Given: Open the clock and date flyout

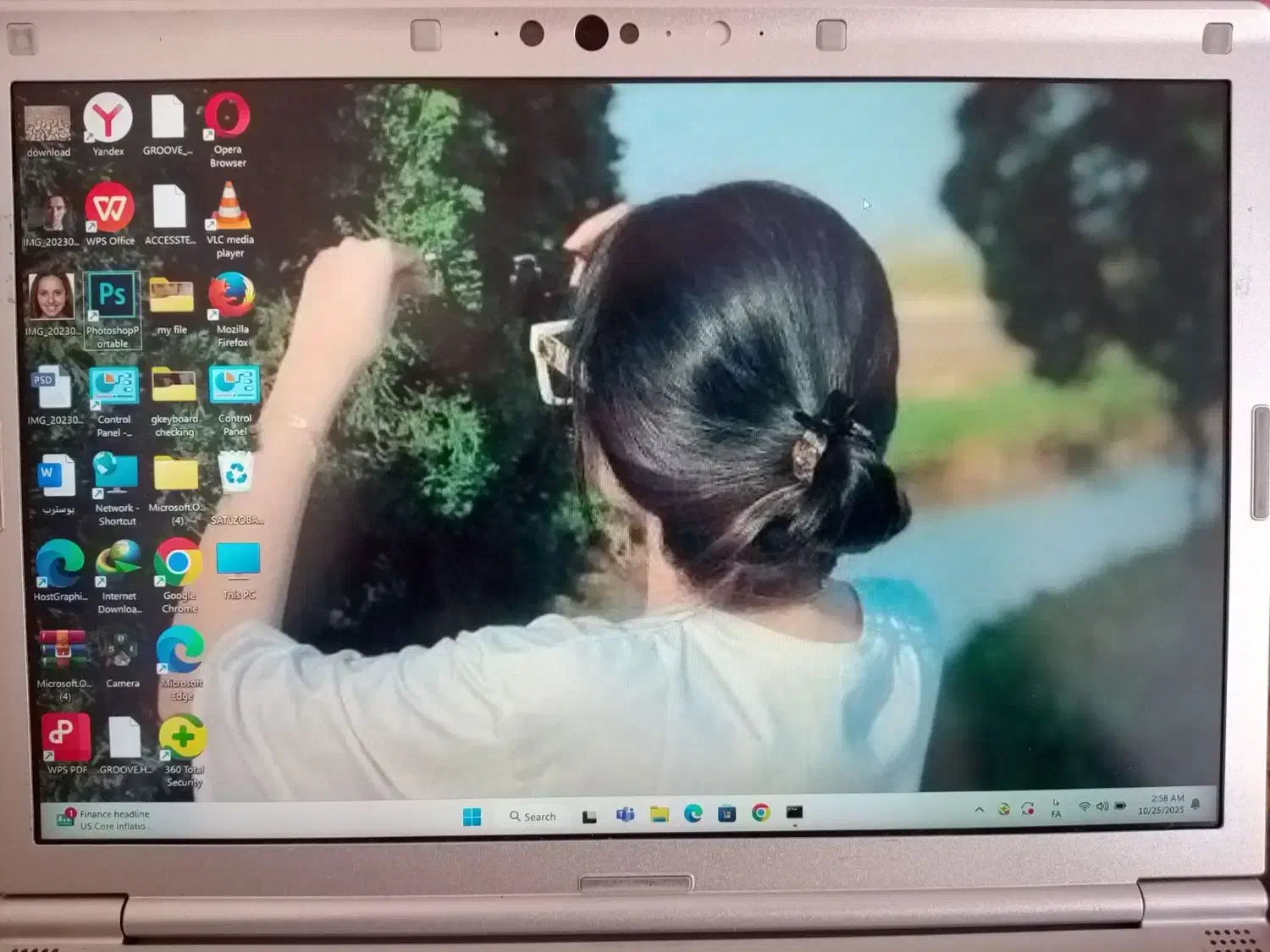Looking at the screenshot, I should point(1161,804).
